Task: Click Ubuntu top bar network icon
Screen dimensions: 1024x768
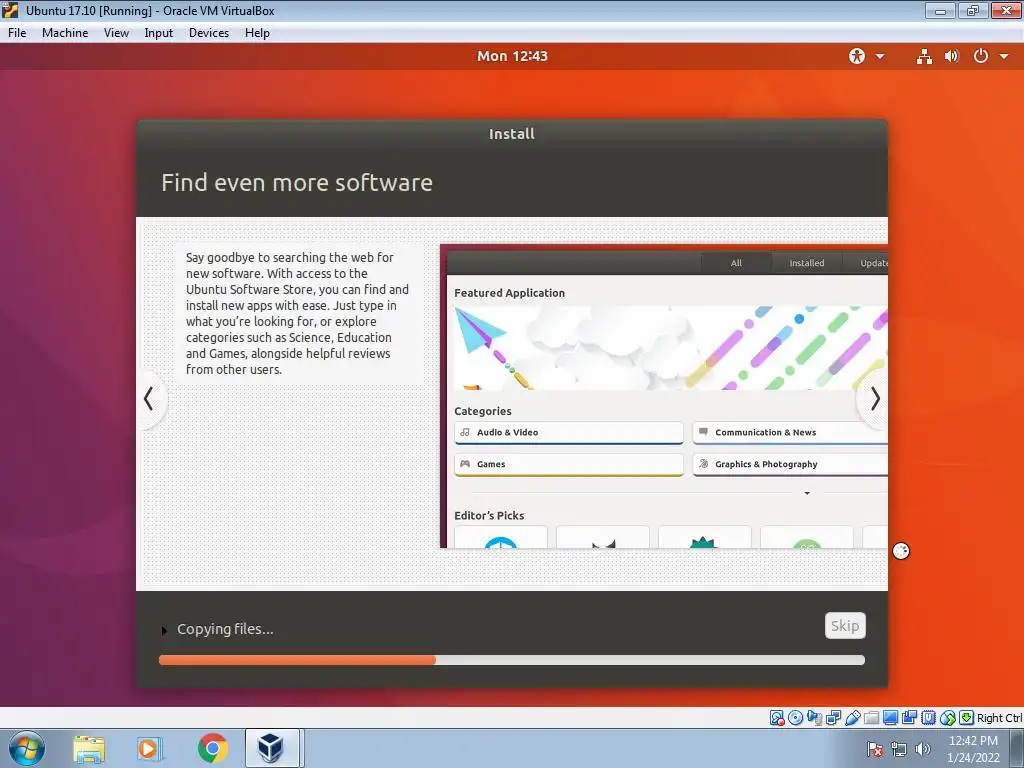Action: pyautogui.click(x=924, y=56)
